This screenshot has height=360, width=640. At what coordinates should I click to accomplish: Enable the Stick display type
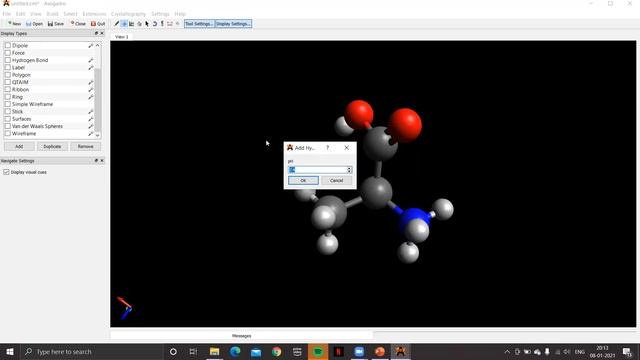point(8,112)
